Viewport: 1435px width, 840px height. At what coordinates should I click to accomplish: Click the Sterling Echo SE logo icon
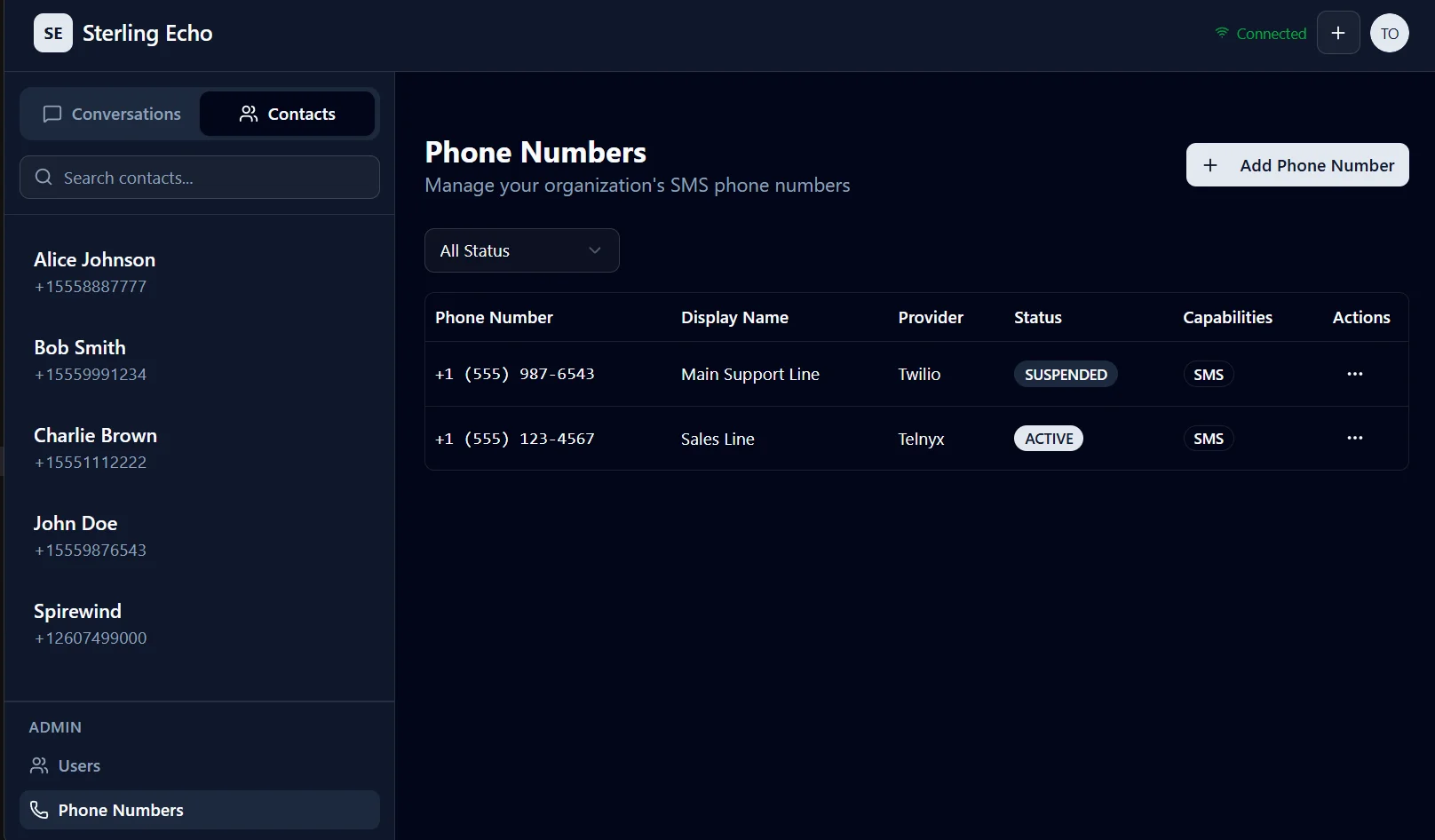[x=52, y=33]
